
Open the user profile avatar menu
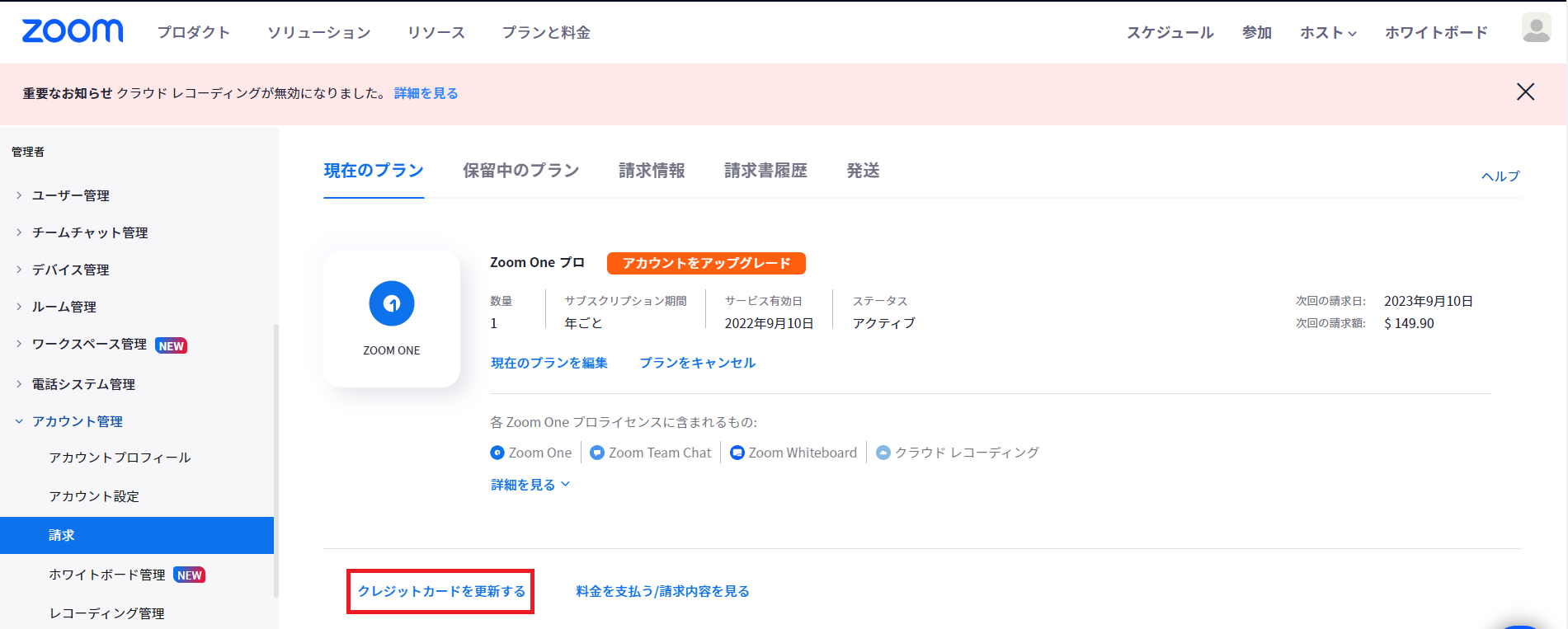click(x=1535, y=29)
